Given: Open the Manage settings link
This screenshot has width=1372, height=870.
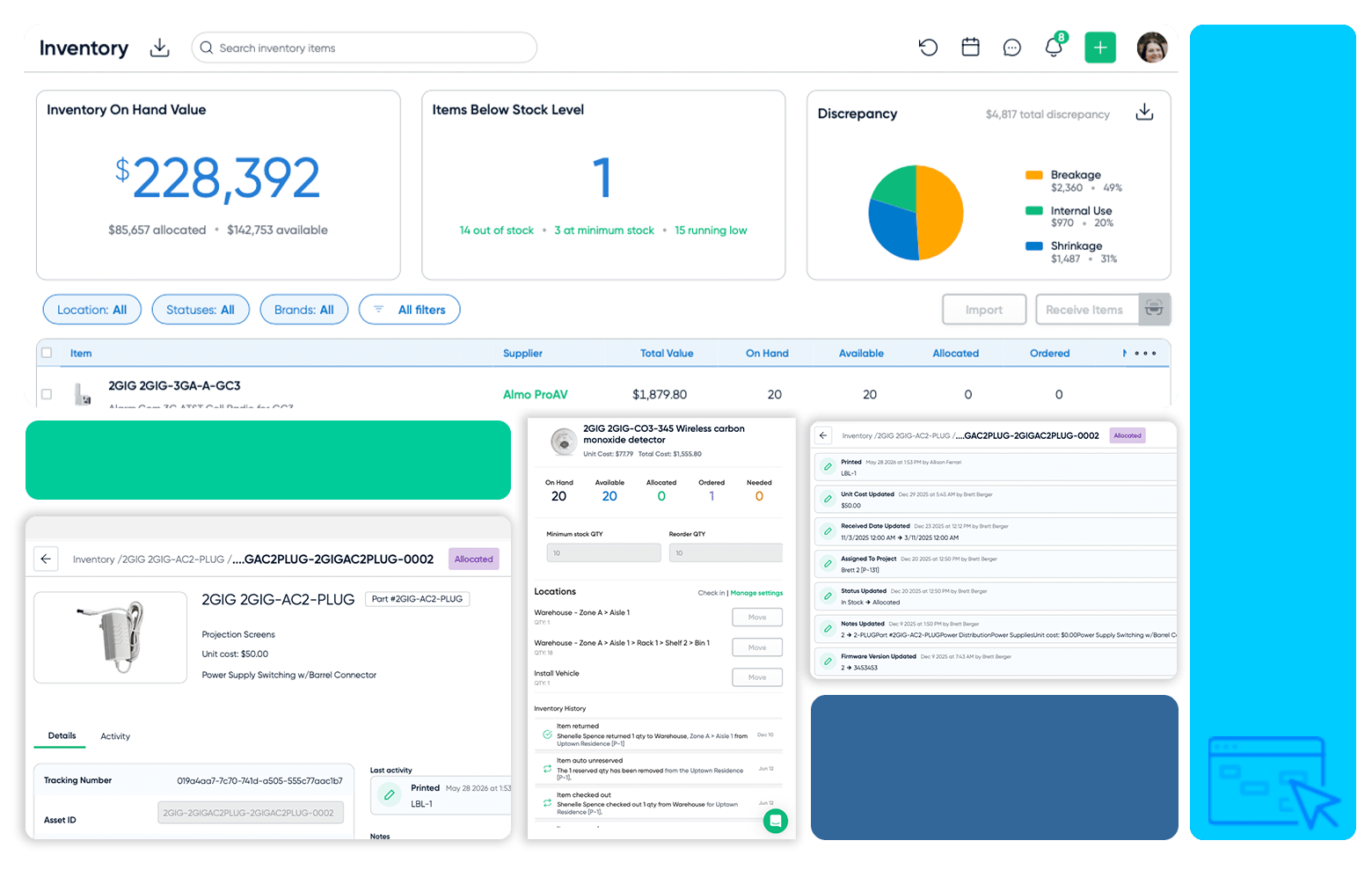Looking at the screenshot, I should tap(756, 593).
